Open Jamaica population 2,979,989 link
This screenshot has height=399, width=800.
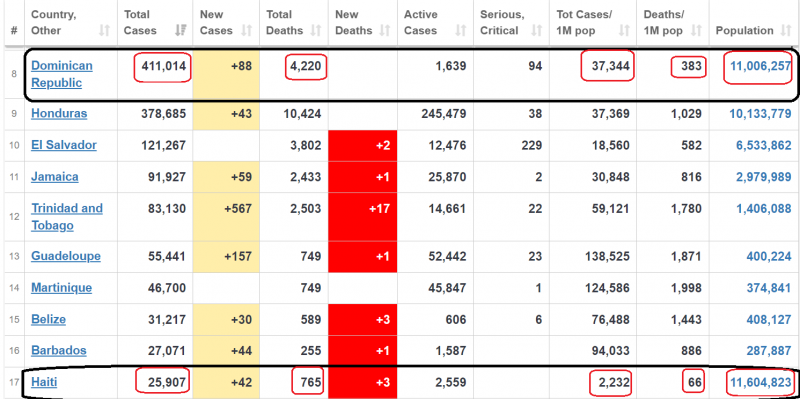(x=763, y=177)
